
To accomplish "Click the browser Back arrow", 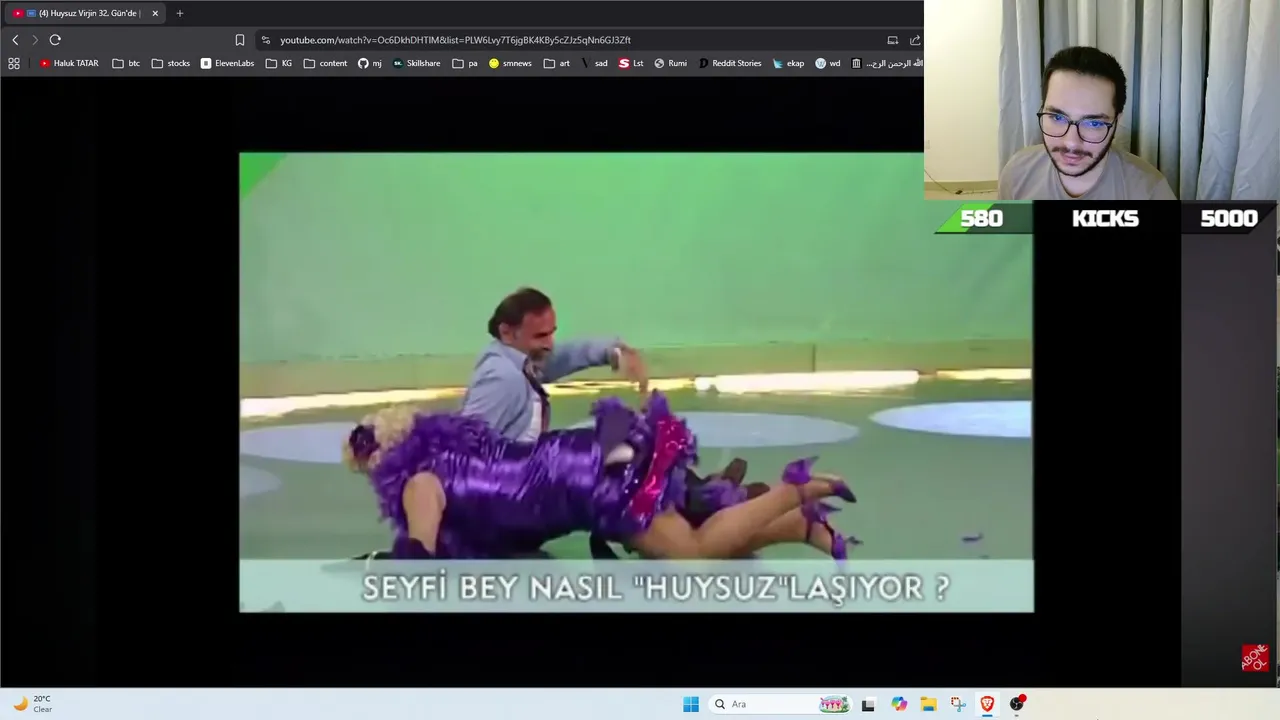I will tap(15, 40).
